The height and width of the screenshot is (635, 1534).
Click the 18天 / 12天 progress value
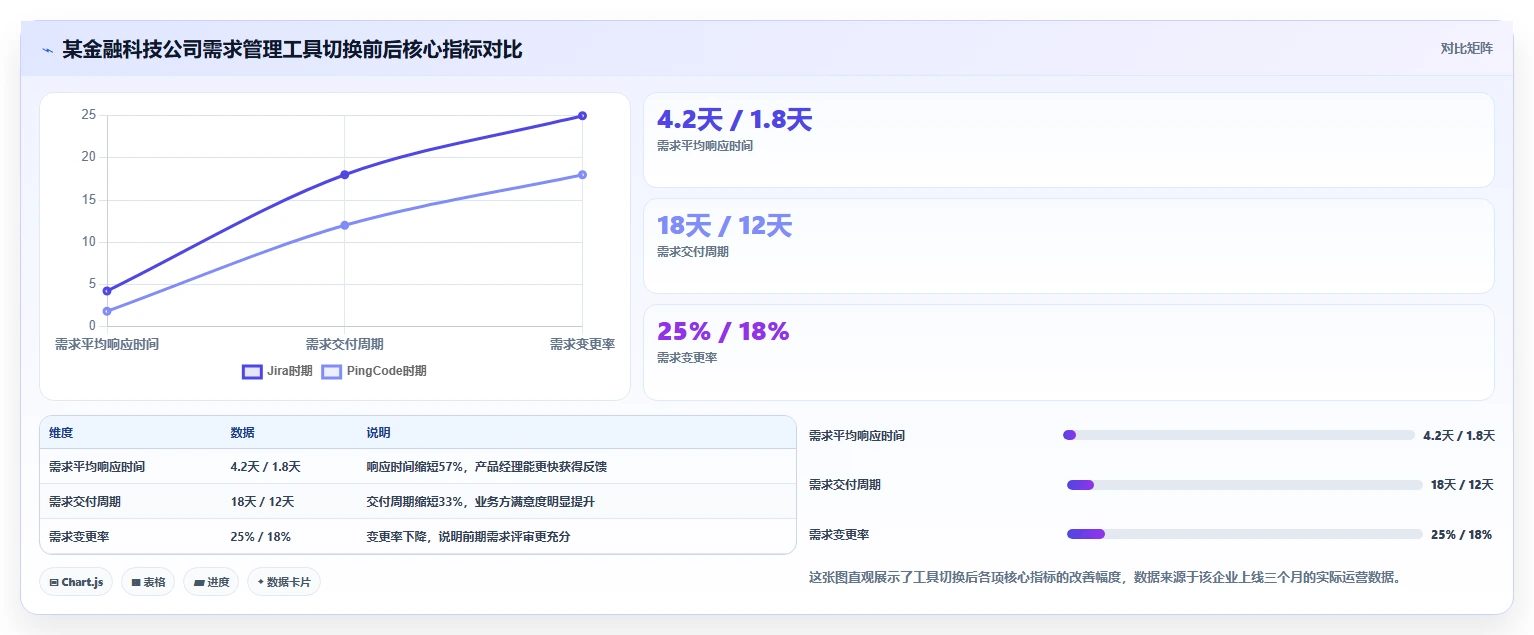click(x=1462, y=485)
